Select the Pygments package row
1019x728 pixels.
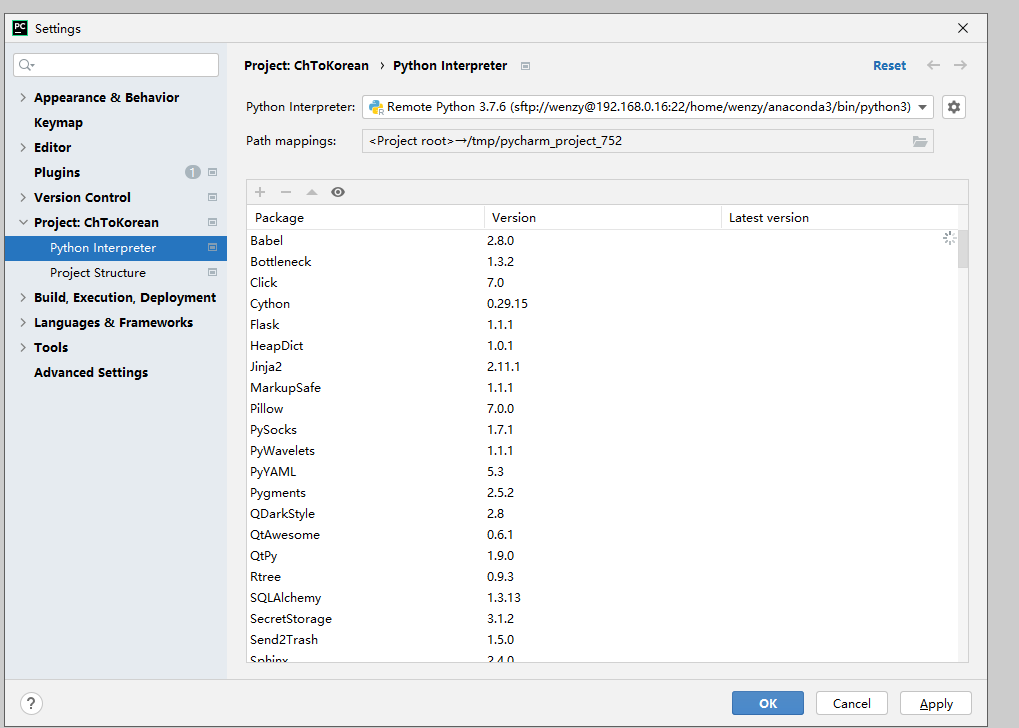(602, 493)
